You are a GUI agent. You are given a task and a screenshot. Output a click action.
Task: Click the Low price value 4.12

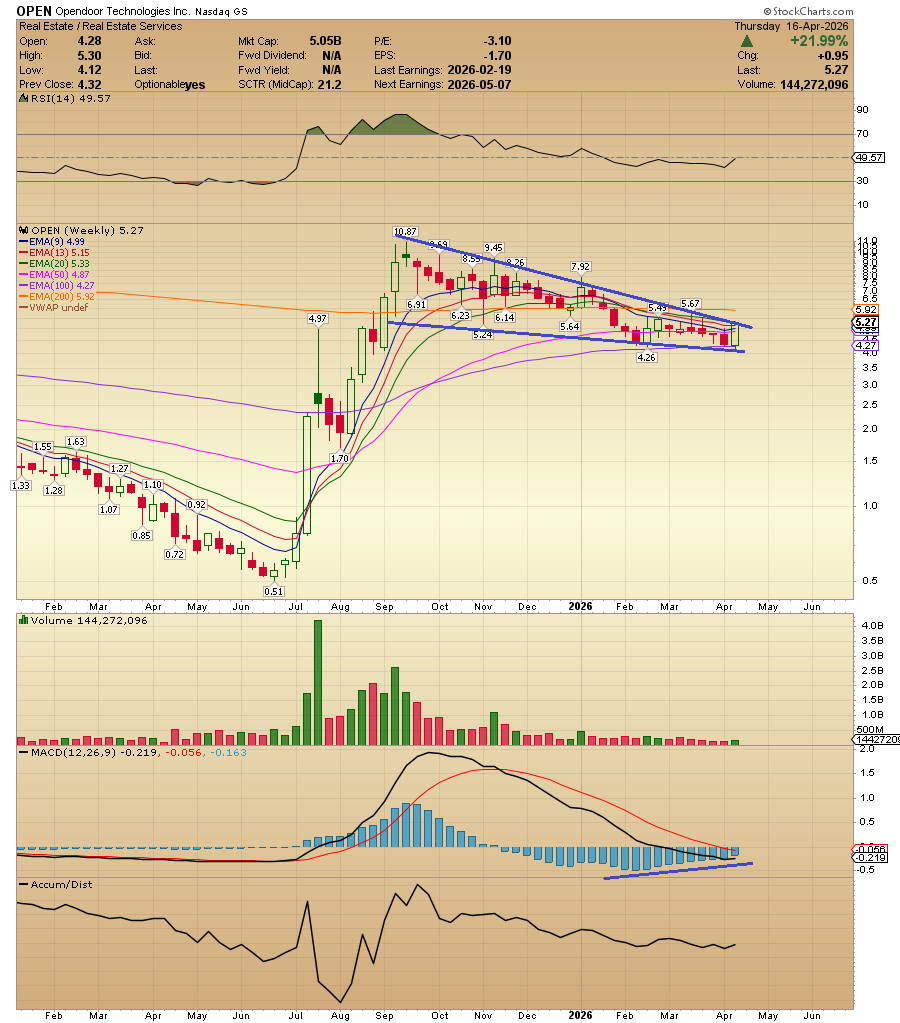[89, 70]
